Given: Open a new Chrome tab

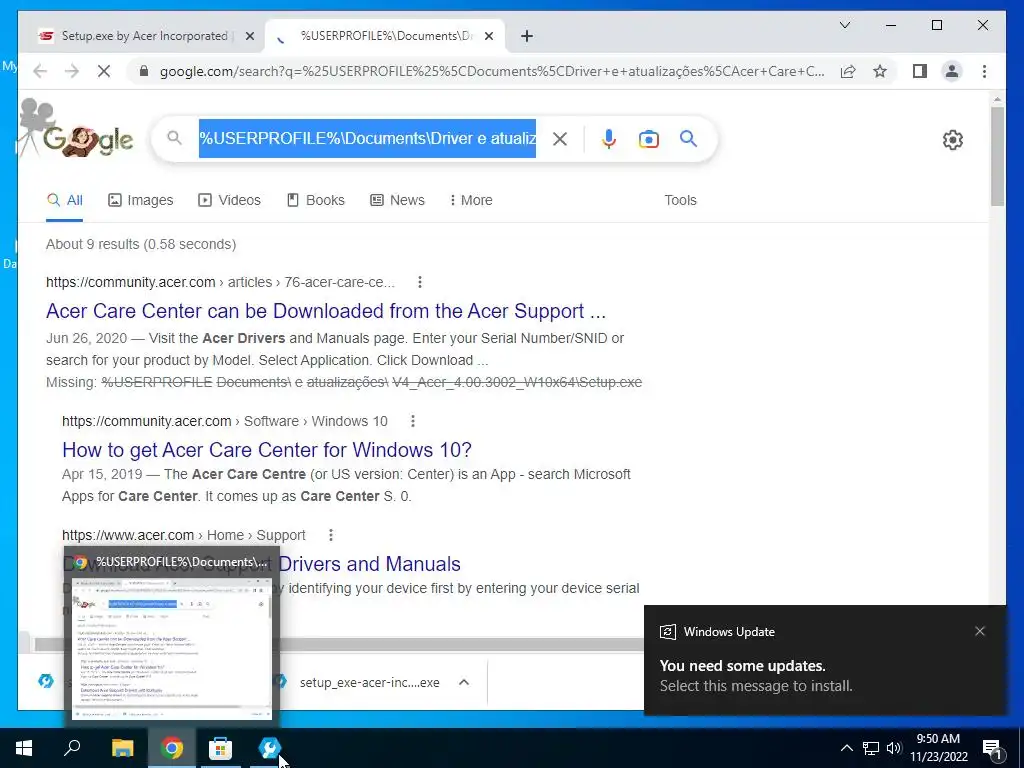Looking at the screenshot, I should coord(527,36).
